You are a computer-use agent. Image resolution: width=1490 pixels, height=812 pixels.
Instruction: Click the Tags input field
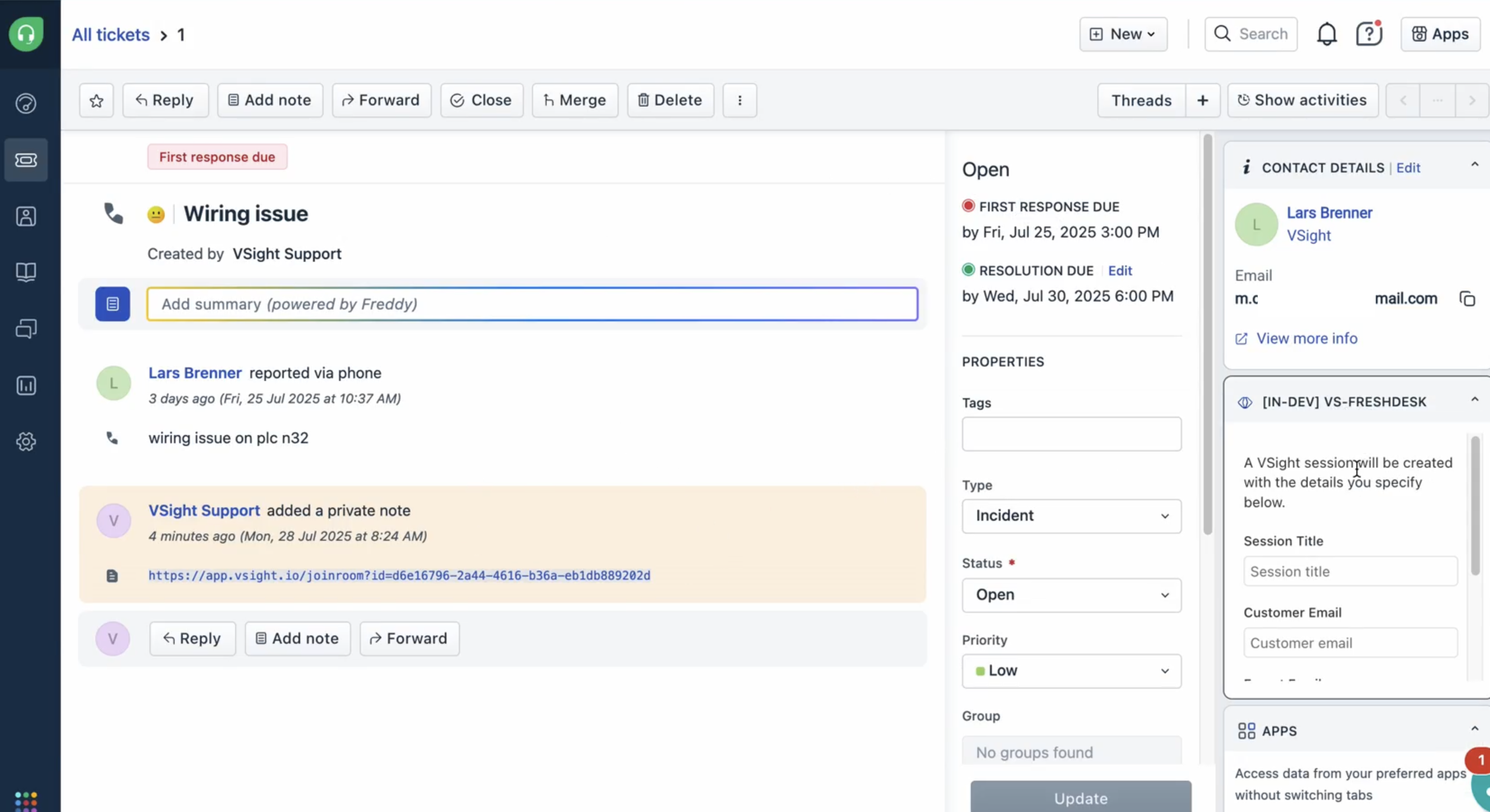[x=1071, y=434]
